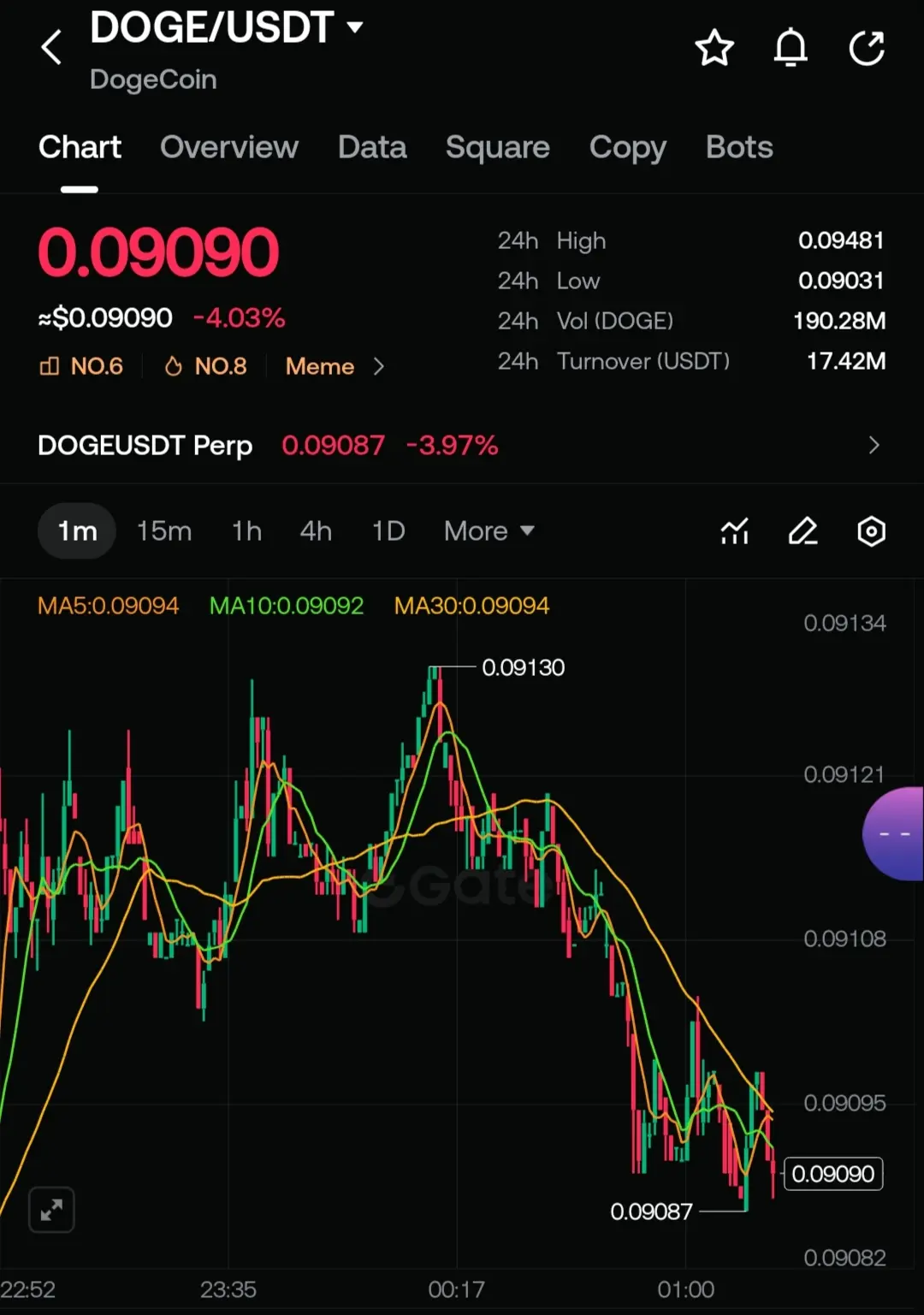Tap the 24h Low value 0.09031
Viewport: 924px width, 1315px height.
click(841, 281)
